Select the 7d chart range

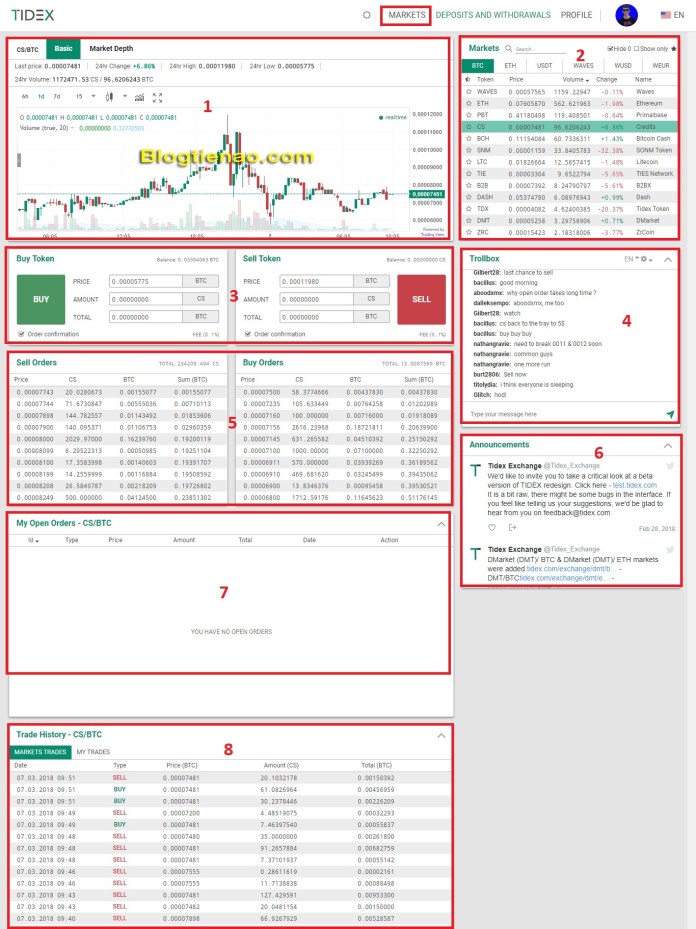pos(57,97)
